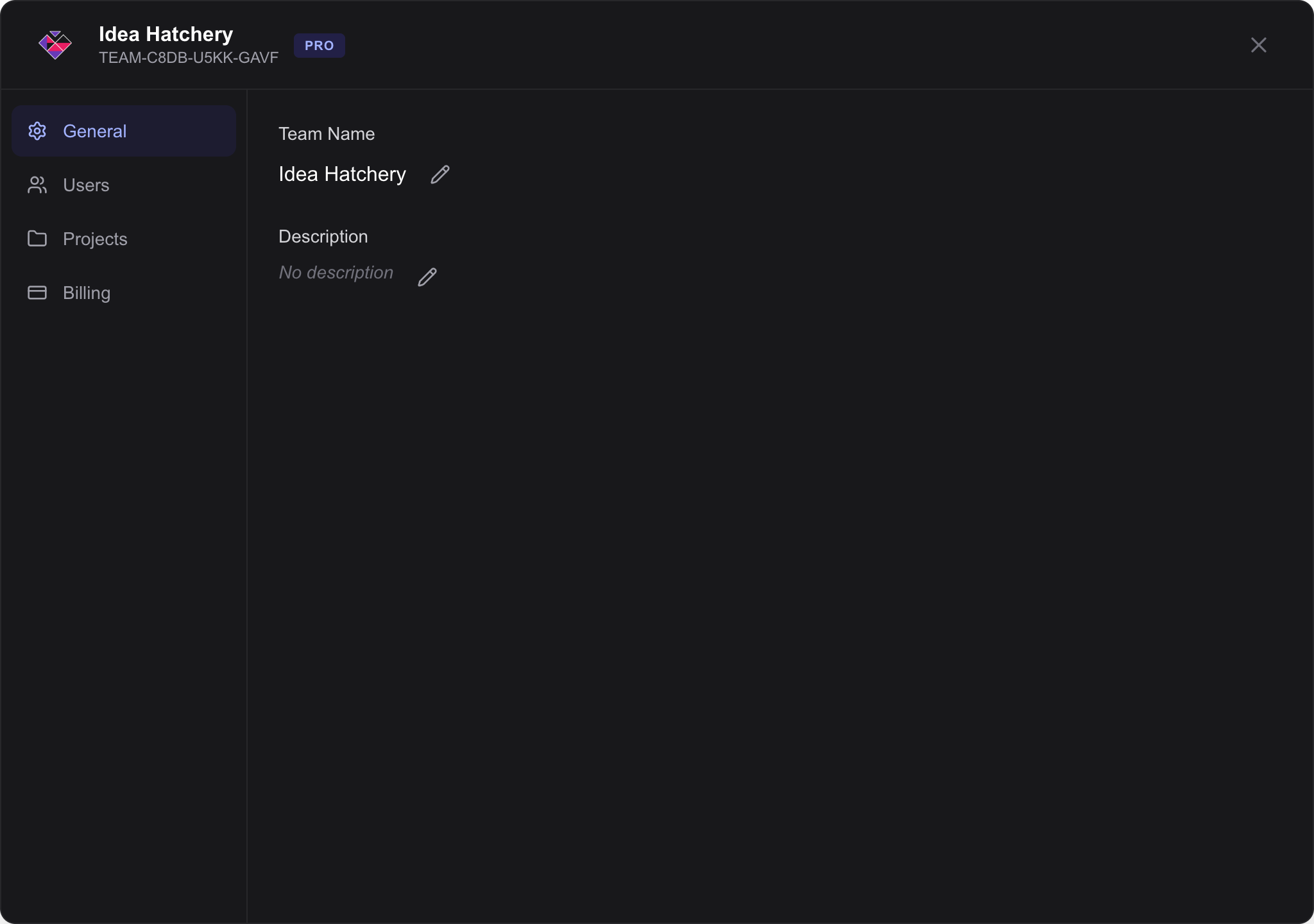
Task: Click the pencil icon to edit the team name
Action: click(x=439, y=175)
